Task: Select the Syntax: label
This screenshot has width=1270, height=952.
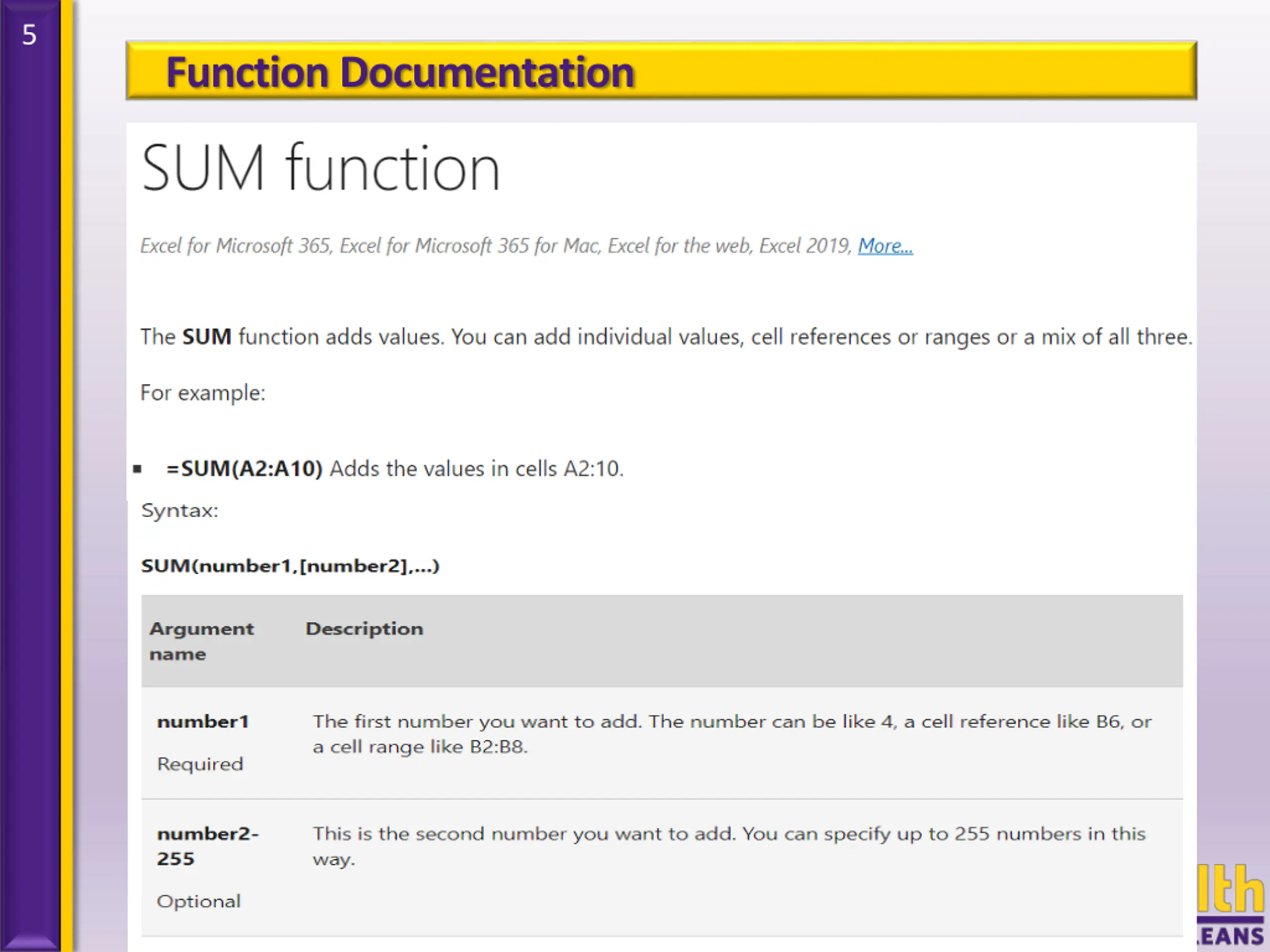Action: click(180, 511)
